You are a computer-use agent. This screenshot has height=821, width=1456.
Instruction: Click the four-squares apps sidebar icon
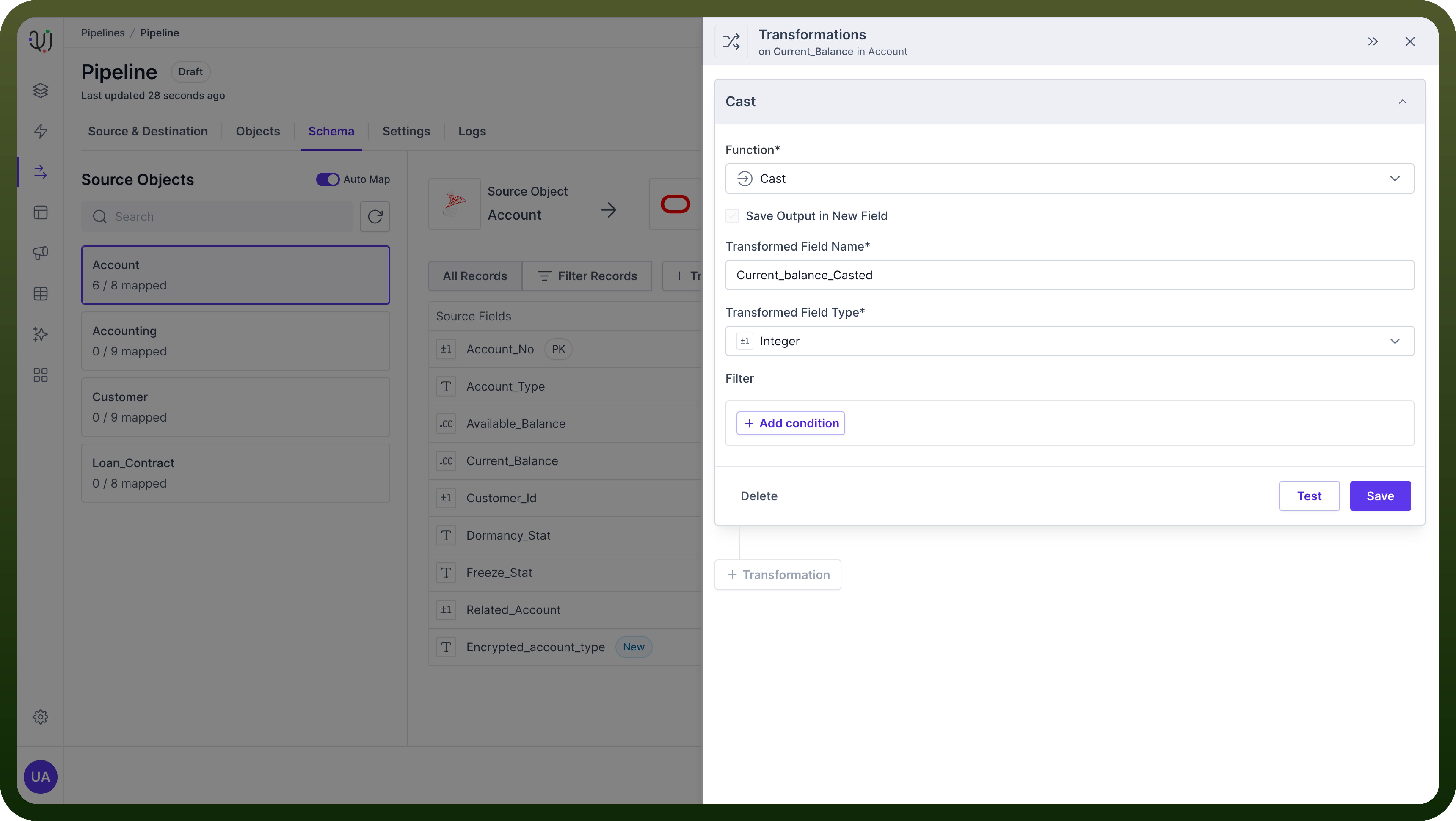point(40,375)
